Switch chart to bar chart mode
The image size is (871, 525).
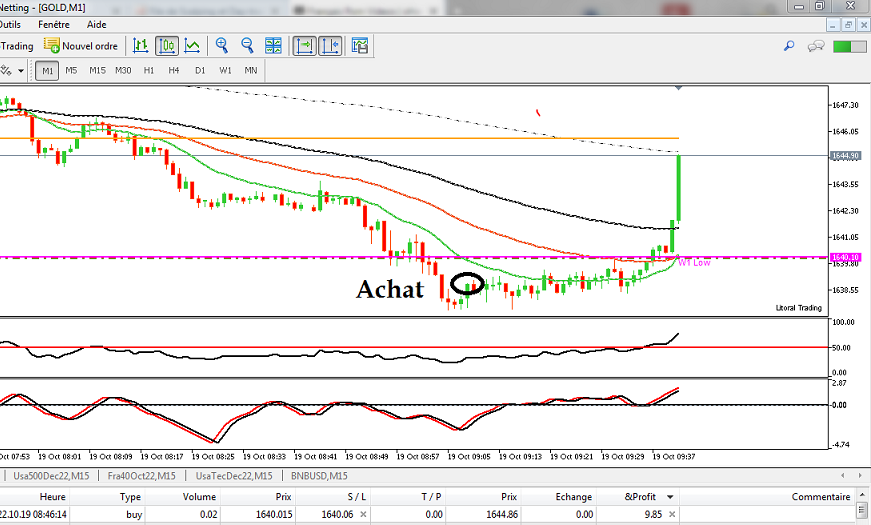click(x=141, y=46)
